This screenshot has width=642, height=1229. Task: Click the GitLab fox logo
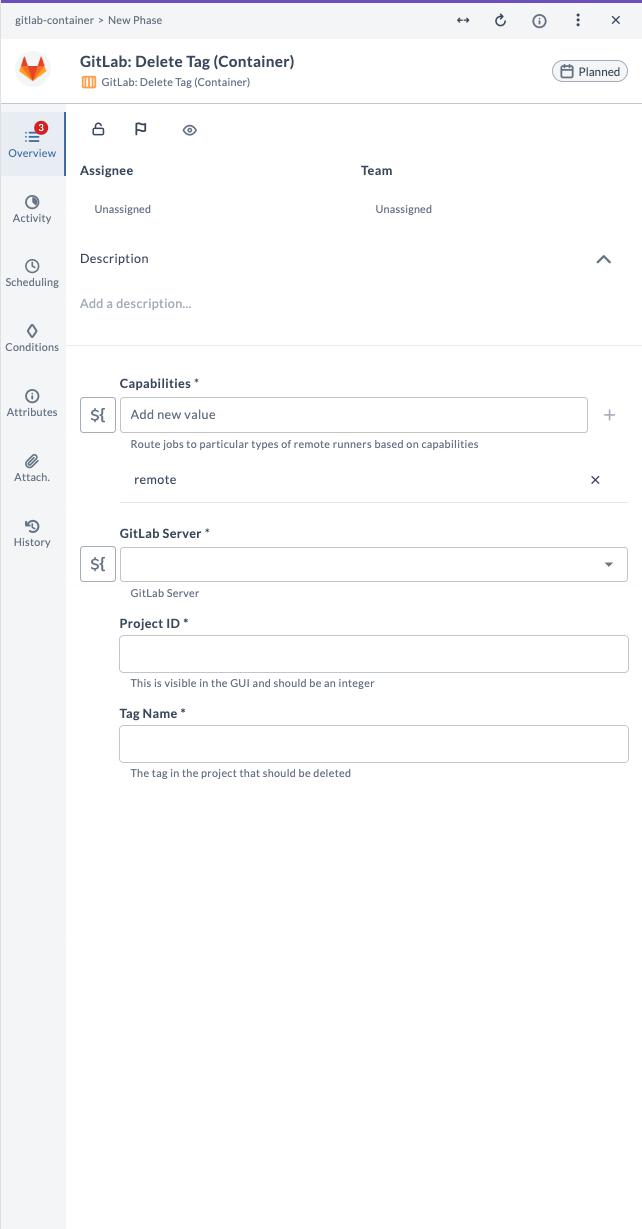(x=33, y=70)
